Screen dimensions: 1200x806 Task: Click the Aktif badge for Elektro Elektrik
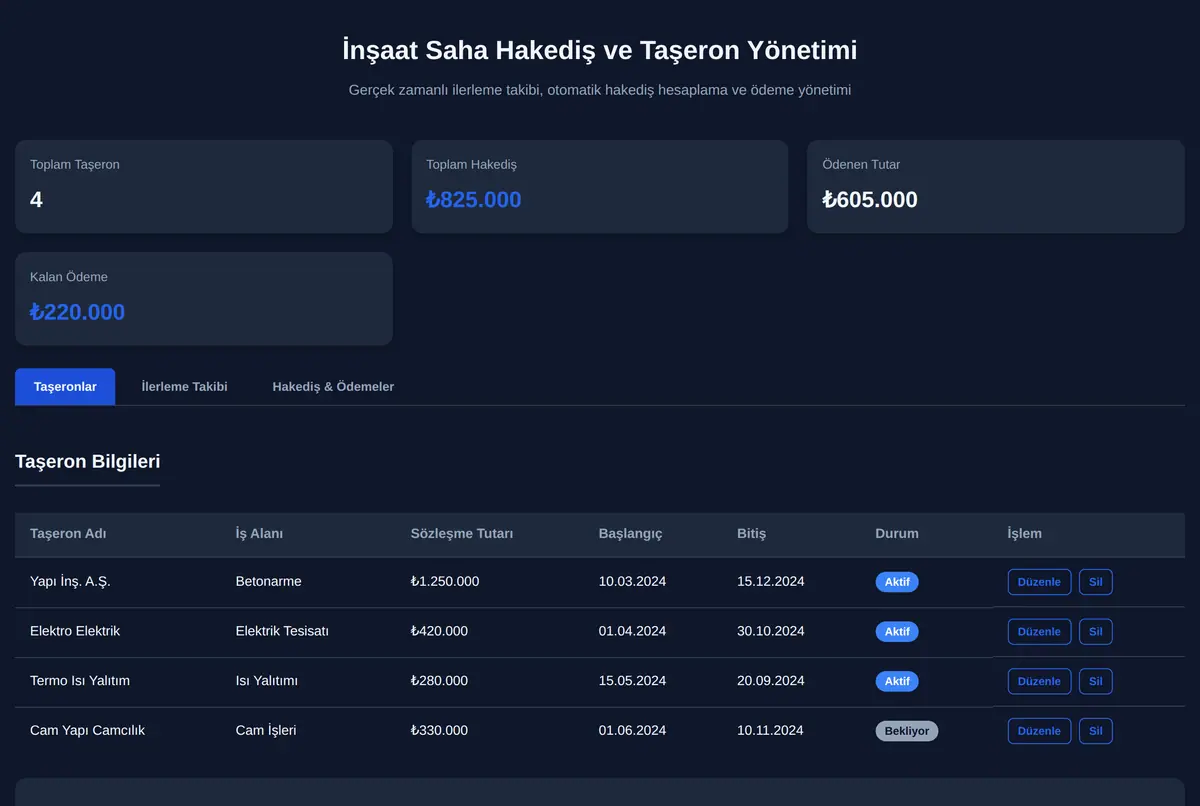pos(897,632)
